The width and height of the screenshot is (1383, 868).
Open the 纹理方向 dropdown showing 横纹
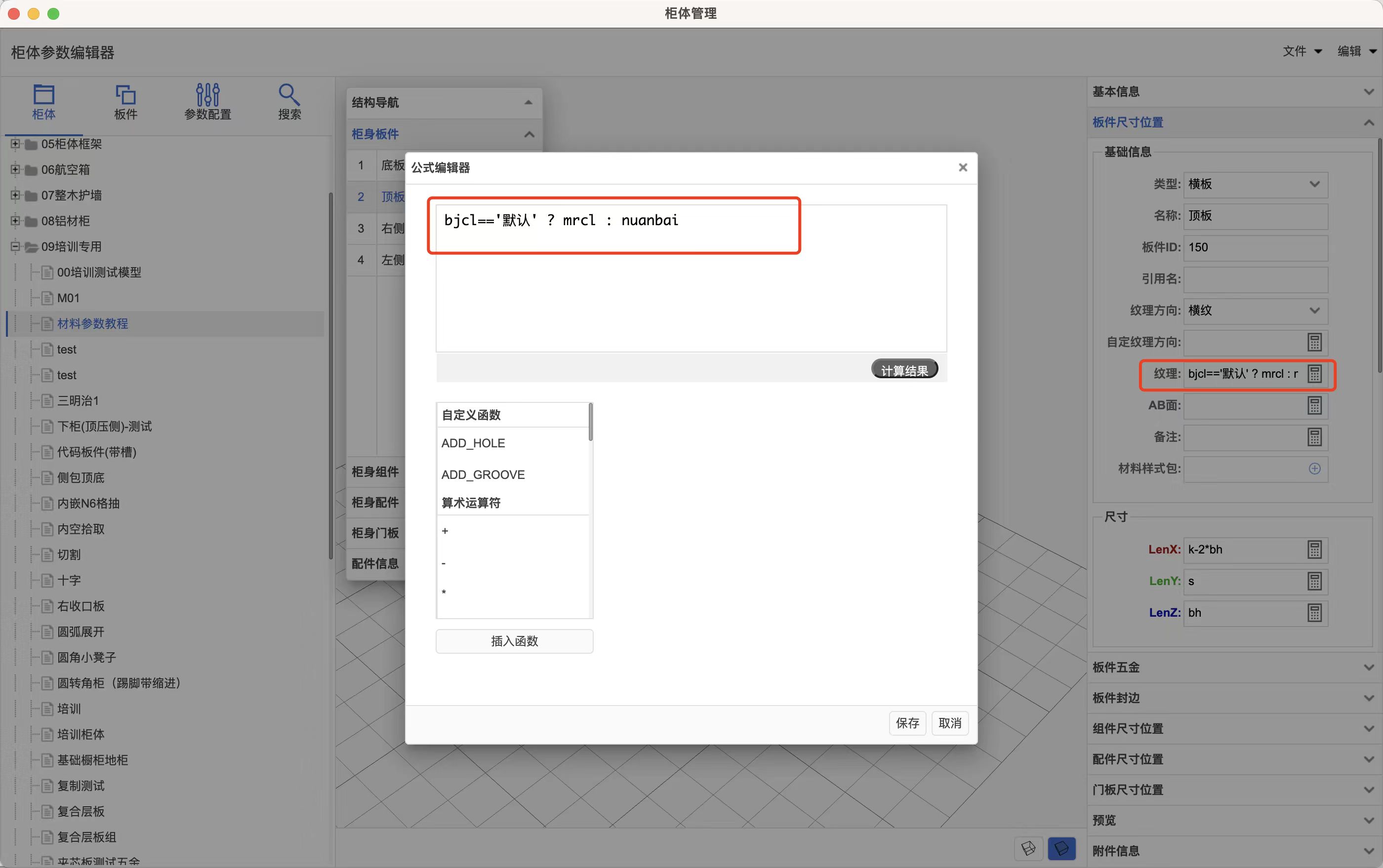point(1256,311)
